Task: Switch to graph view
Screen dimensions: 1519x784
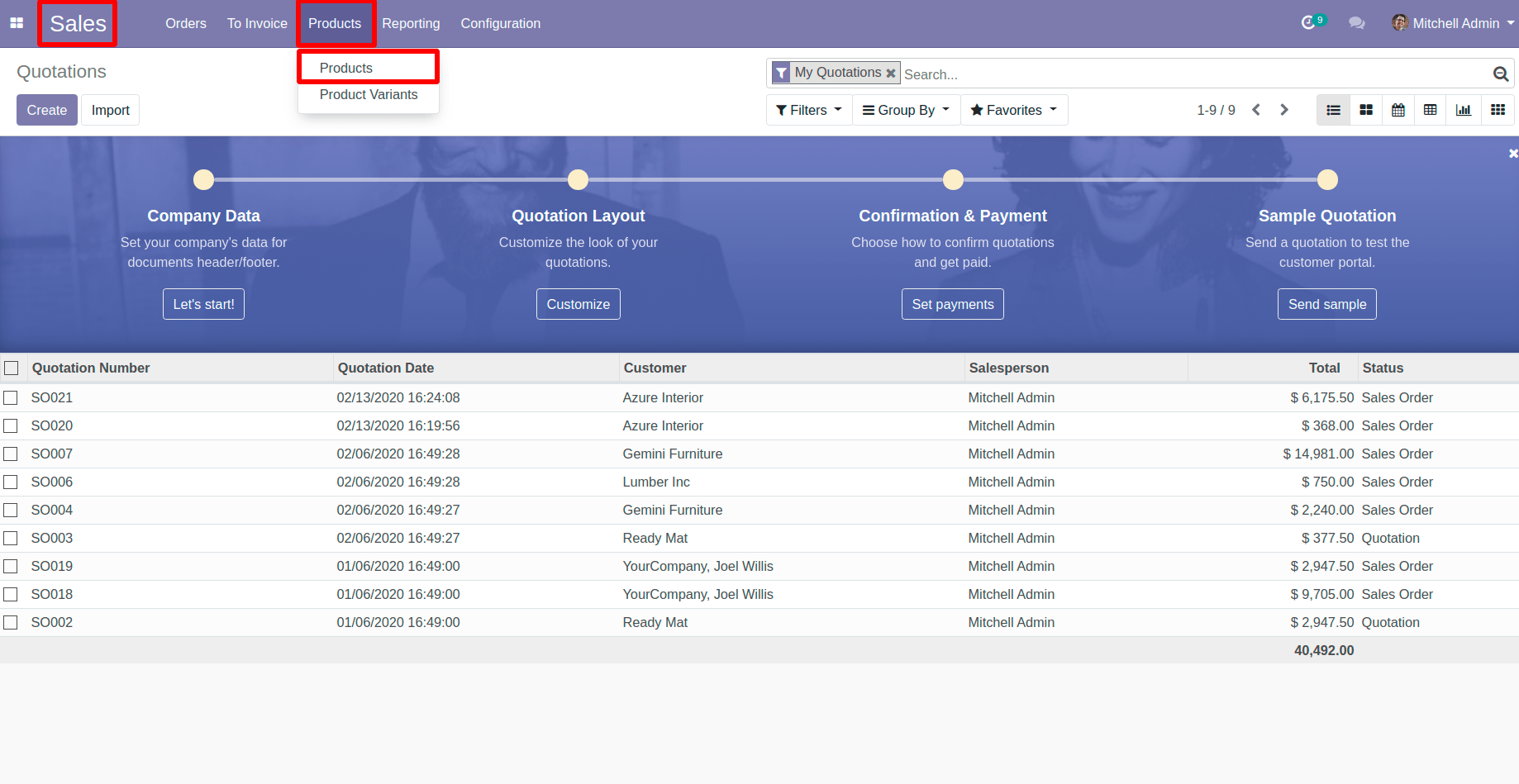Action: [1464, 110]
